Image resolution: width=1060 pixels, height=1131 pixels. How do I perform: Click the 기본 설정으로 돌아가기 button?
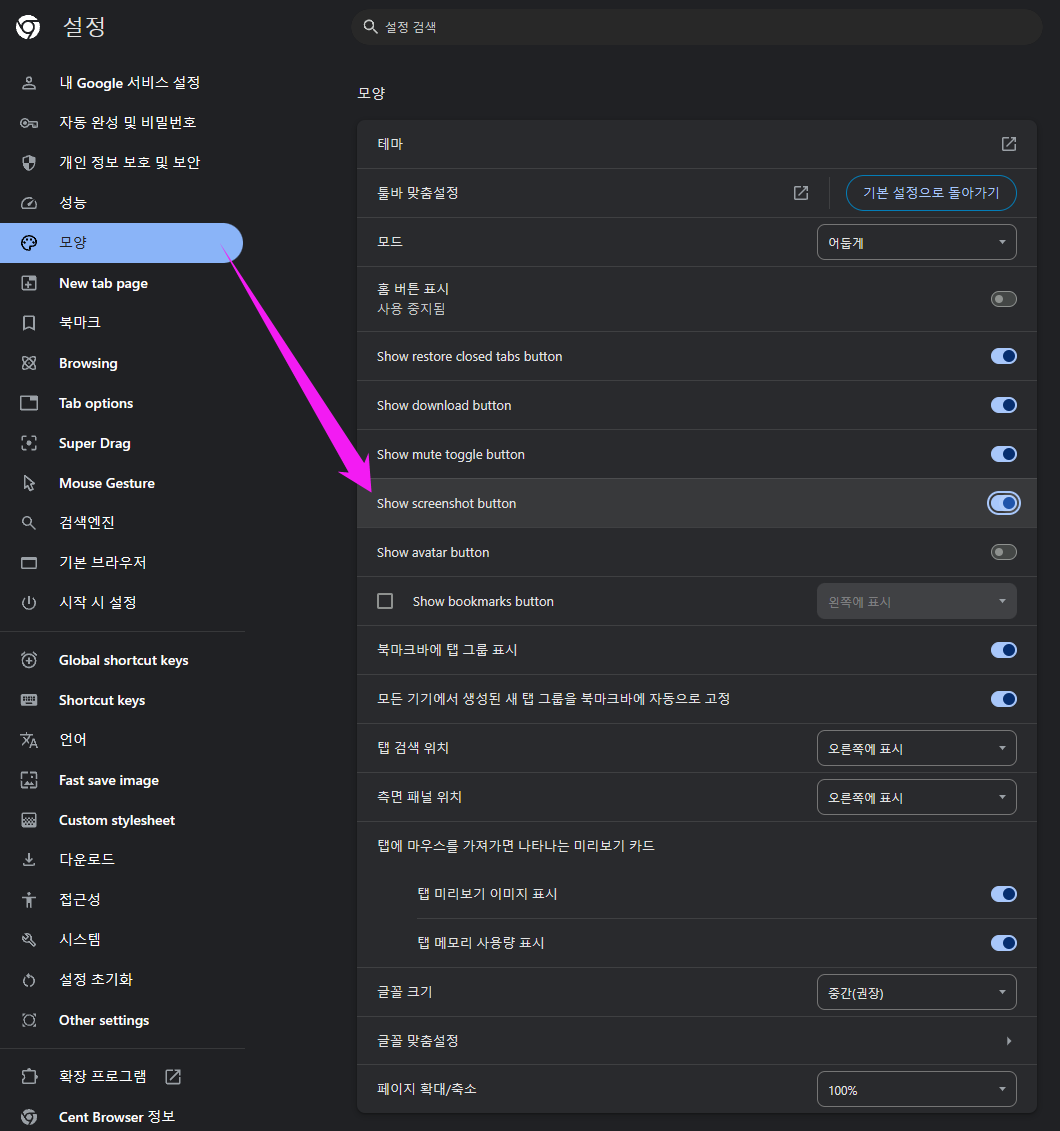click(931, 193)
